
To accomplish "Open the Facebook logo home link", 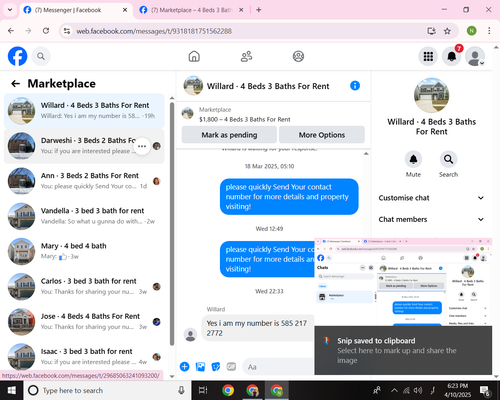I will tap(17, 56).
